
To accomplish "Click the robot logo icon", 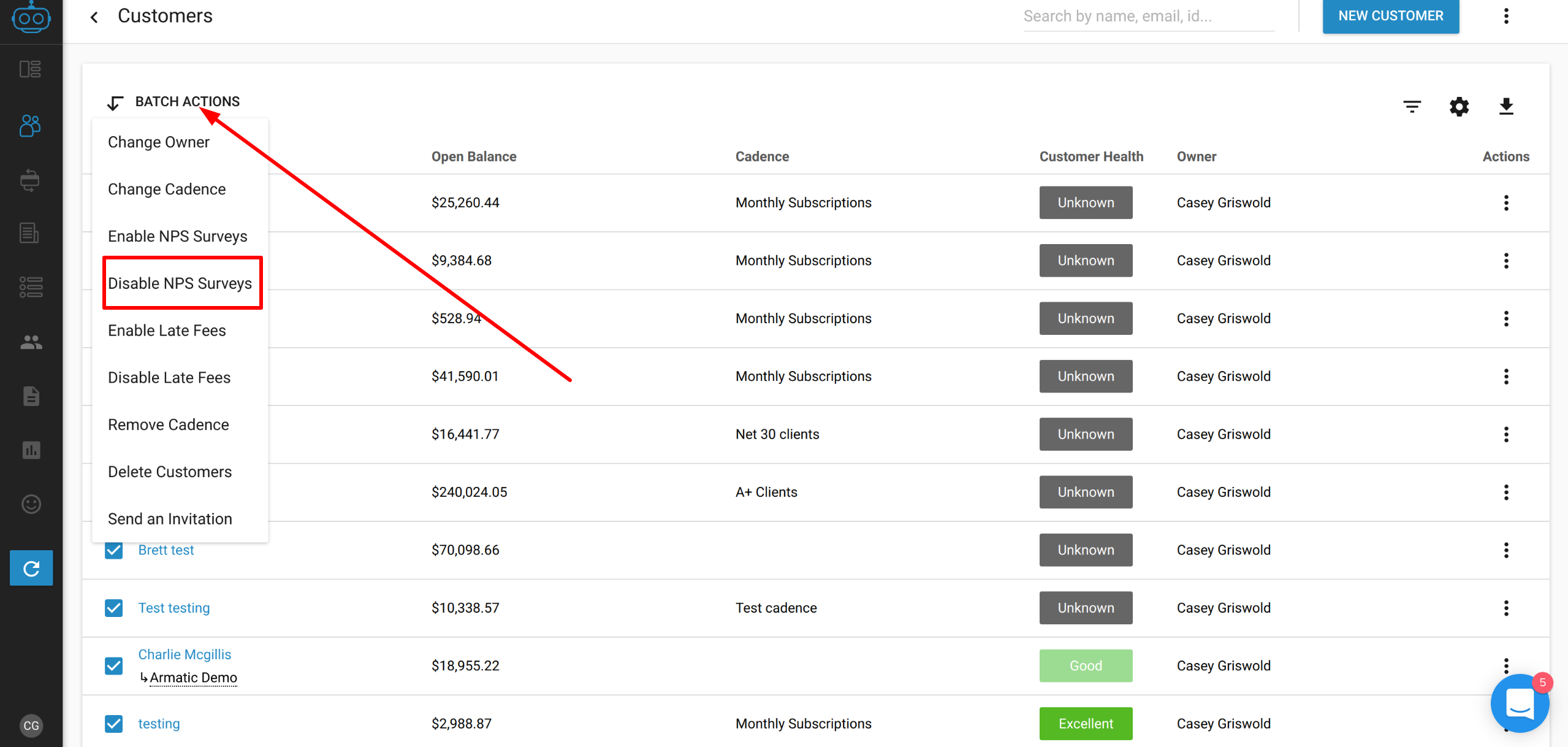I will 31,17.
